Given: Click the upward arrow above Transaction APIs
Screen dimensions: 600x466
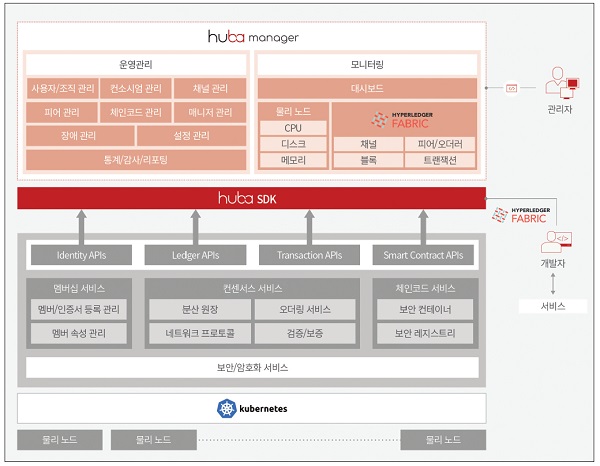Looking at the screenshot, I should click(x=309, y=227).
